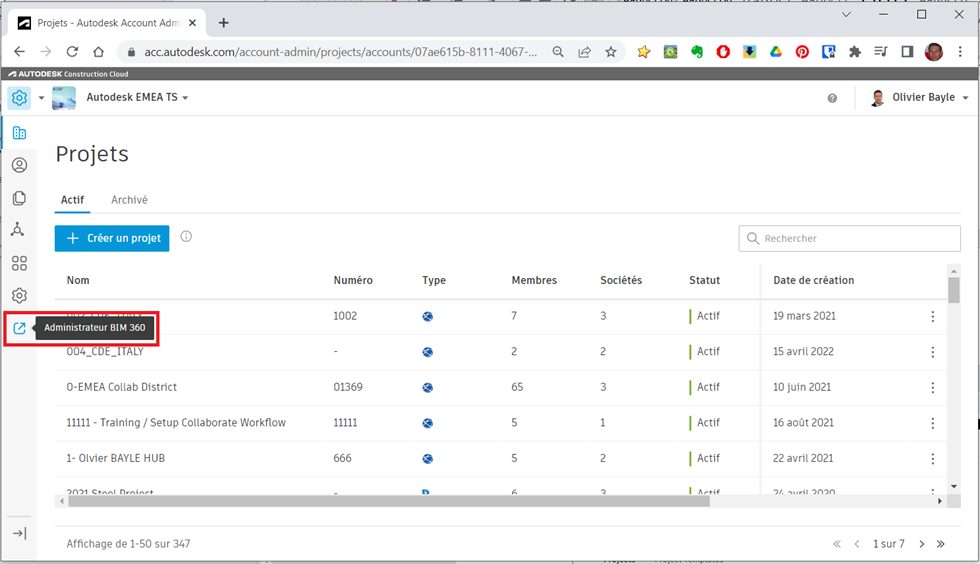980x564 pixels.
Task: Close the Projets browser tab
Action: click(192, 23)
